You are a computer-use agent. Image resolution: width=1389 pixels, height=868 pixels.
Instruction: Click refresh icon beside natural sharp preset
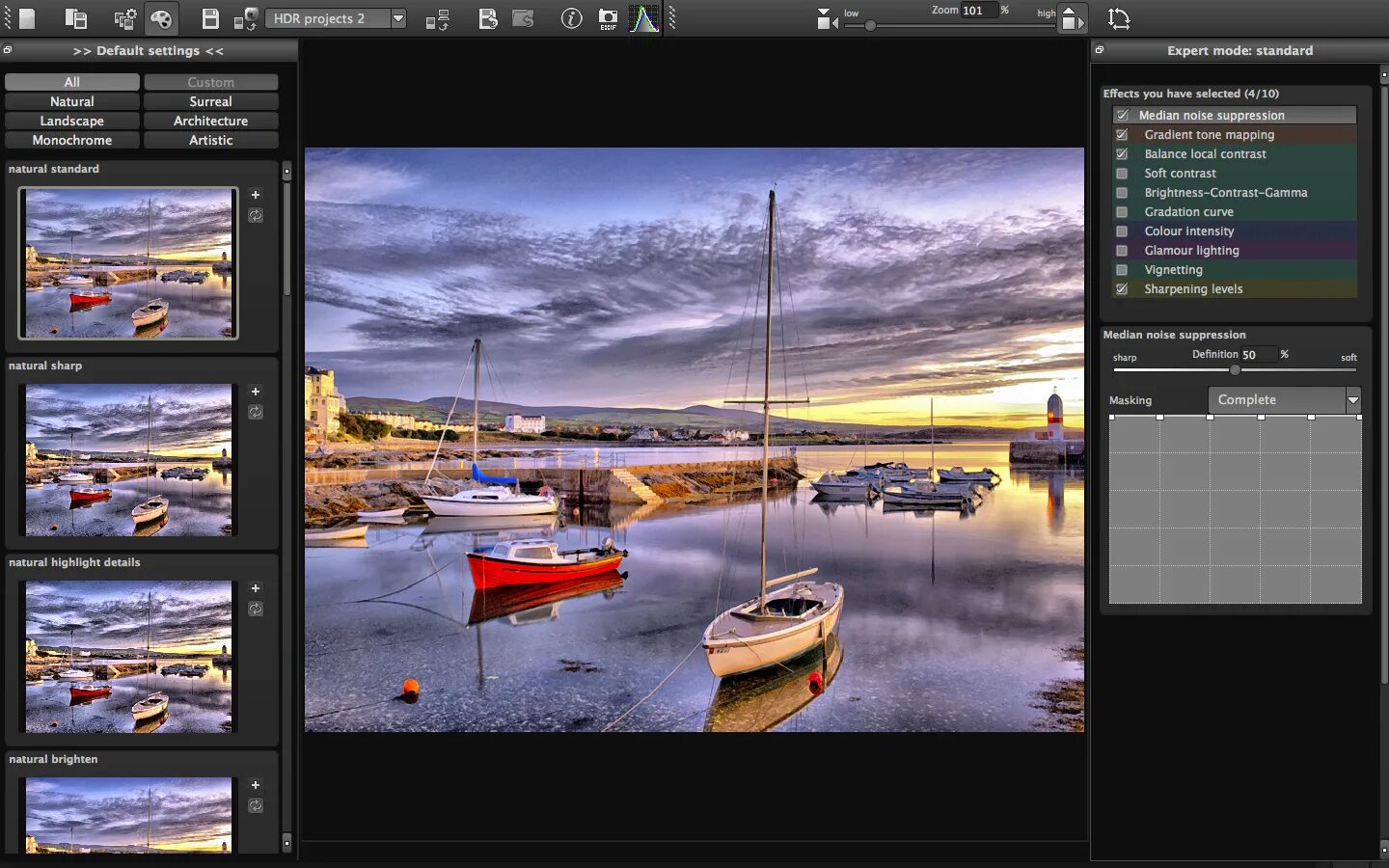256,413
